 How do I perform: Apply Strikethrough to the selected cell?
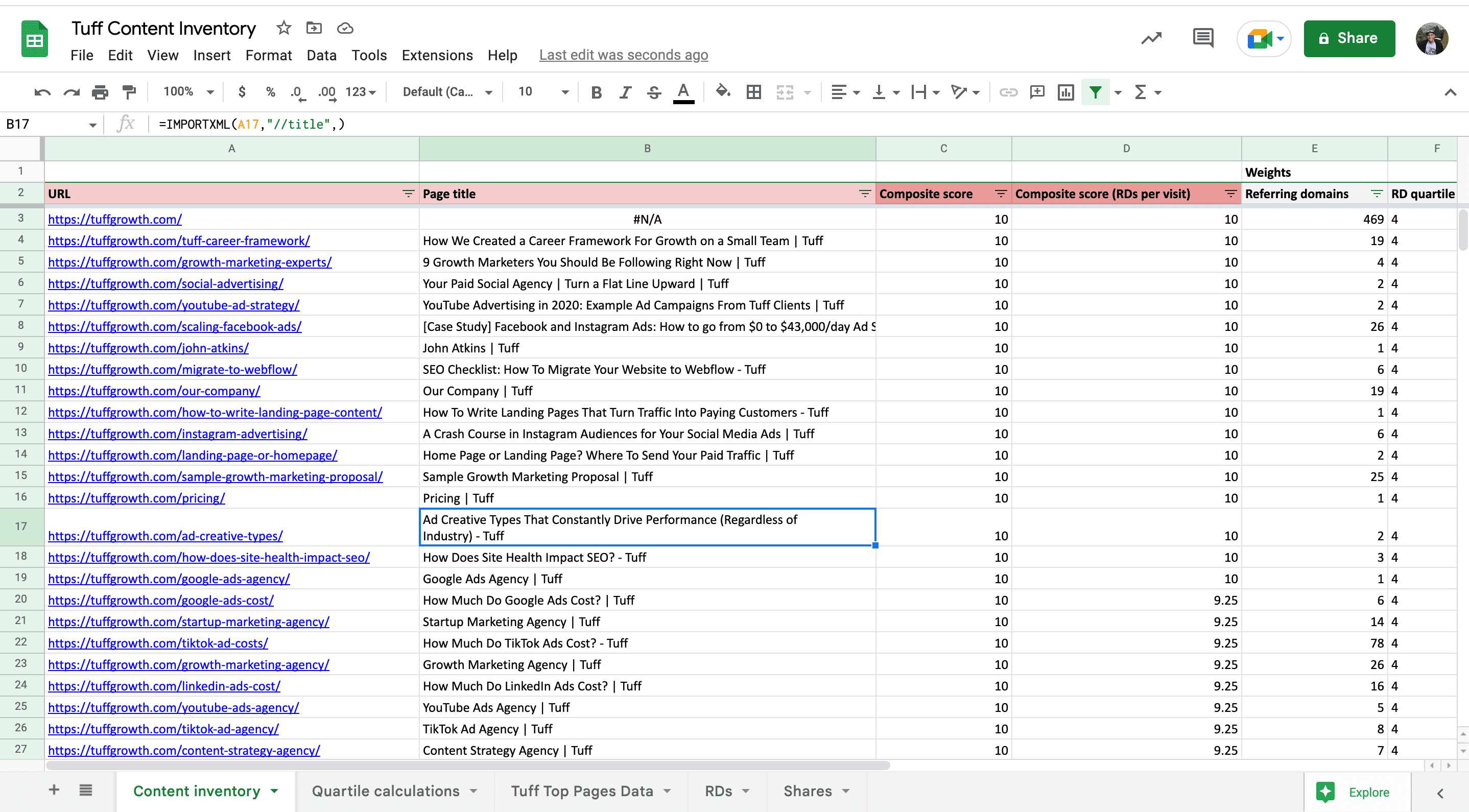pyautogui.click(x=653, y=92)
